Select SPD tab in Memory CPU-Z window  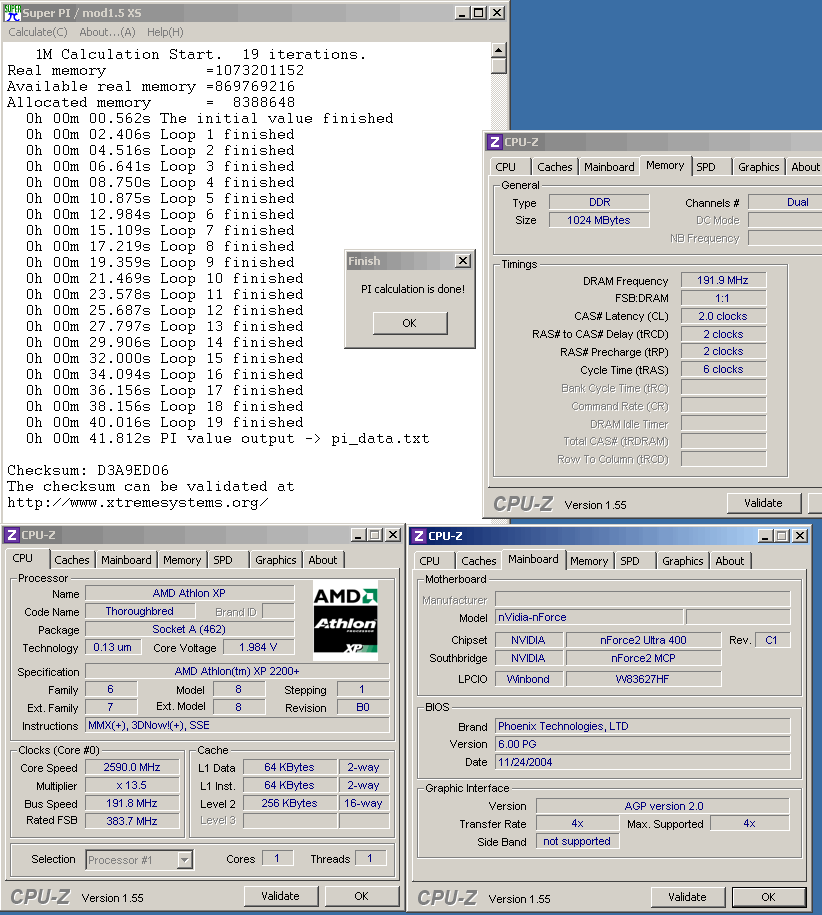(x=705, y=167)
